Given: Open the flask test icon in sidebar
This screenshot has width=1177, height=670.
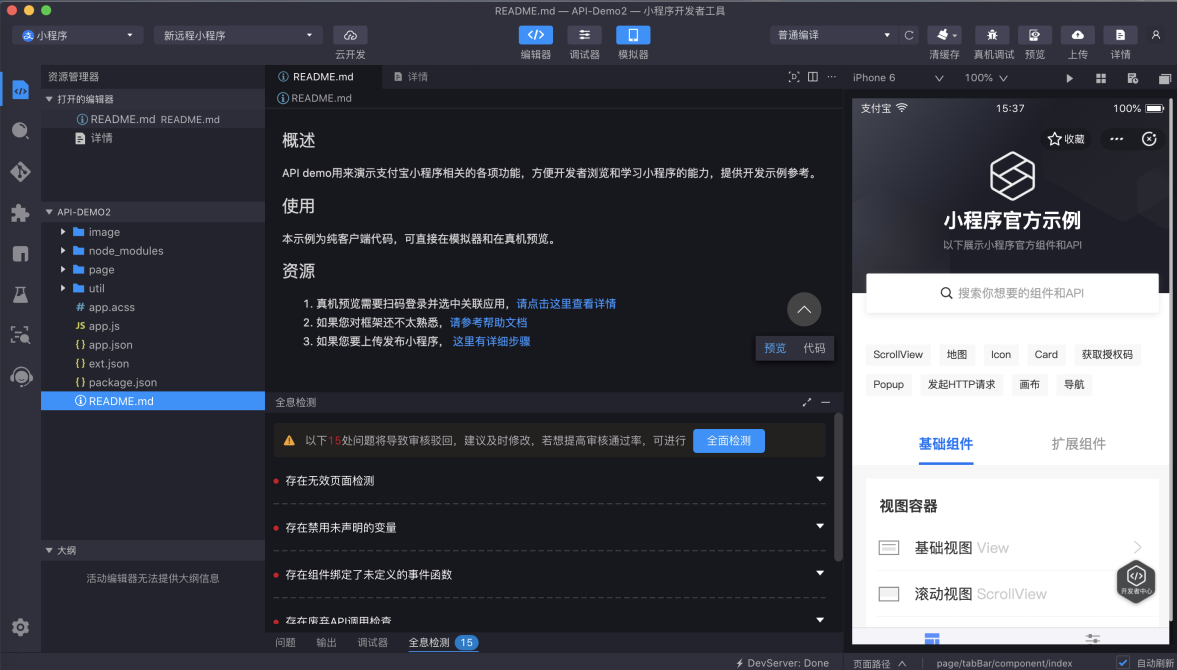Looking at the screenshot, I should click(20, 294).
